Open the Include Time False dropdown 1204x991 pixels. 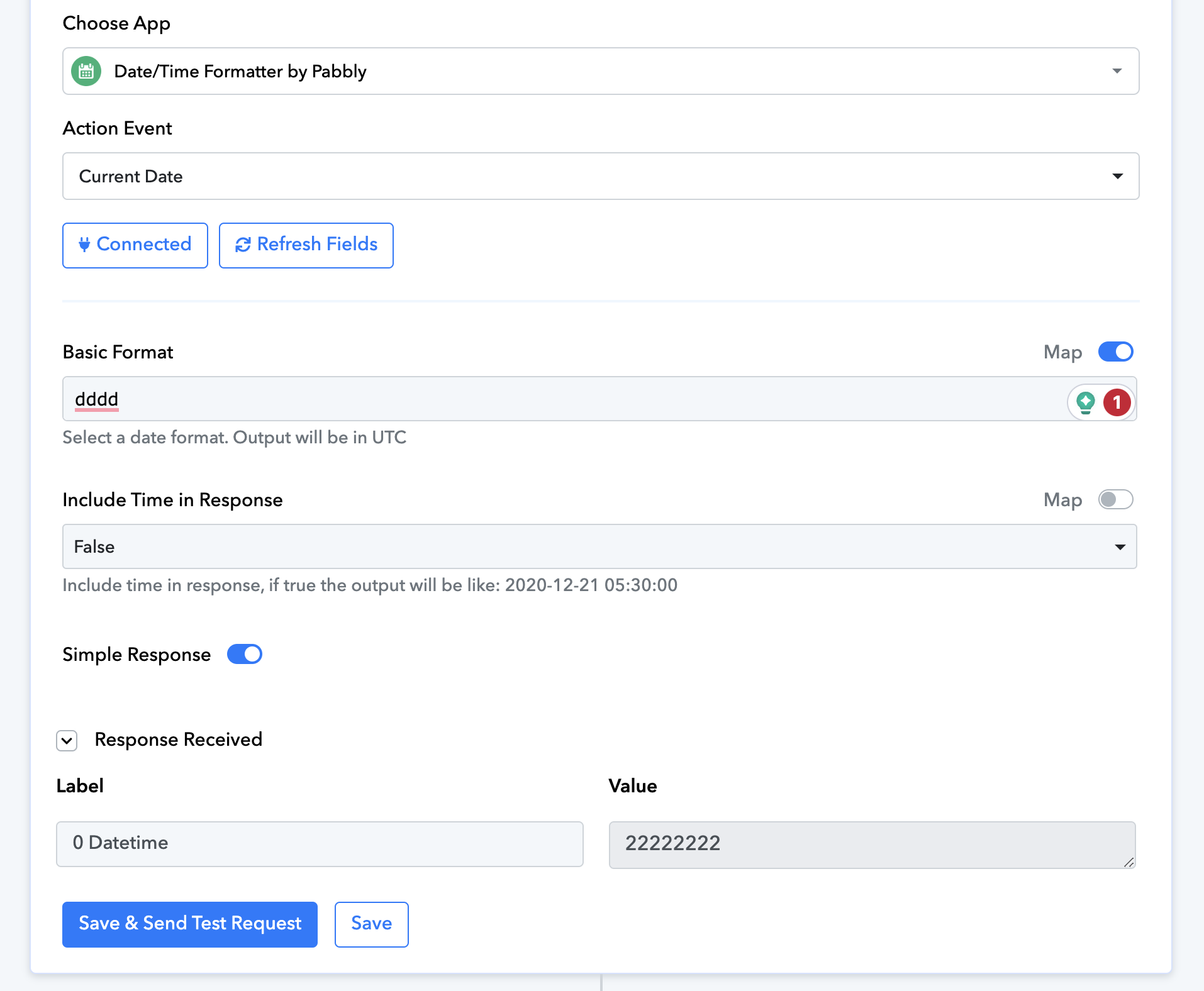[599, 546]
